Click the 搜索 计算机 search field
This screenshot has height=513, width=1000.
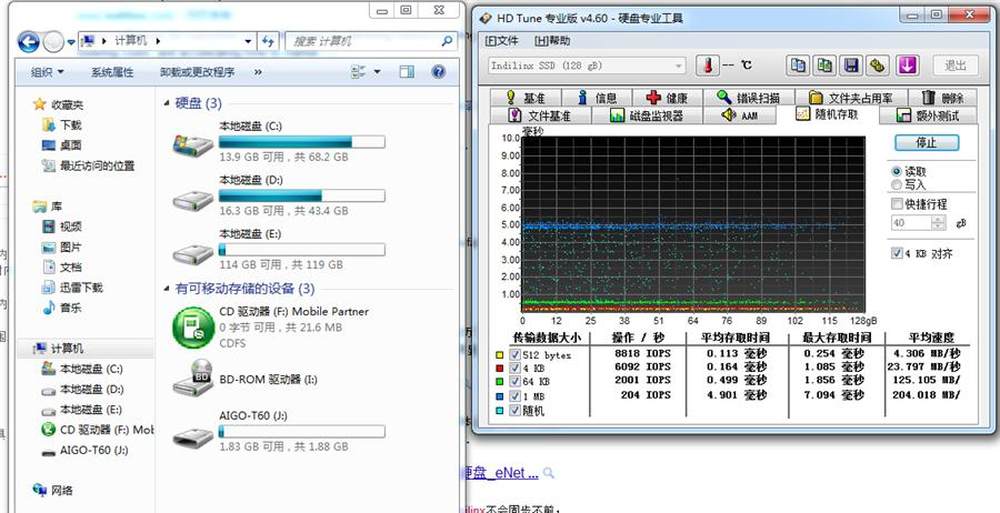[363, 41]
